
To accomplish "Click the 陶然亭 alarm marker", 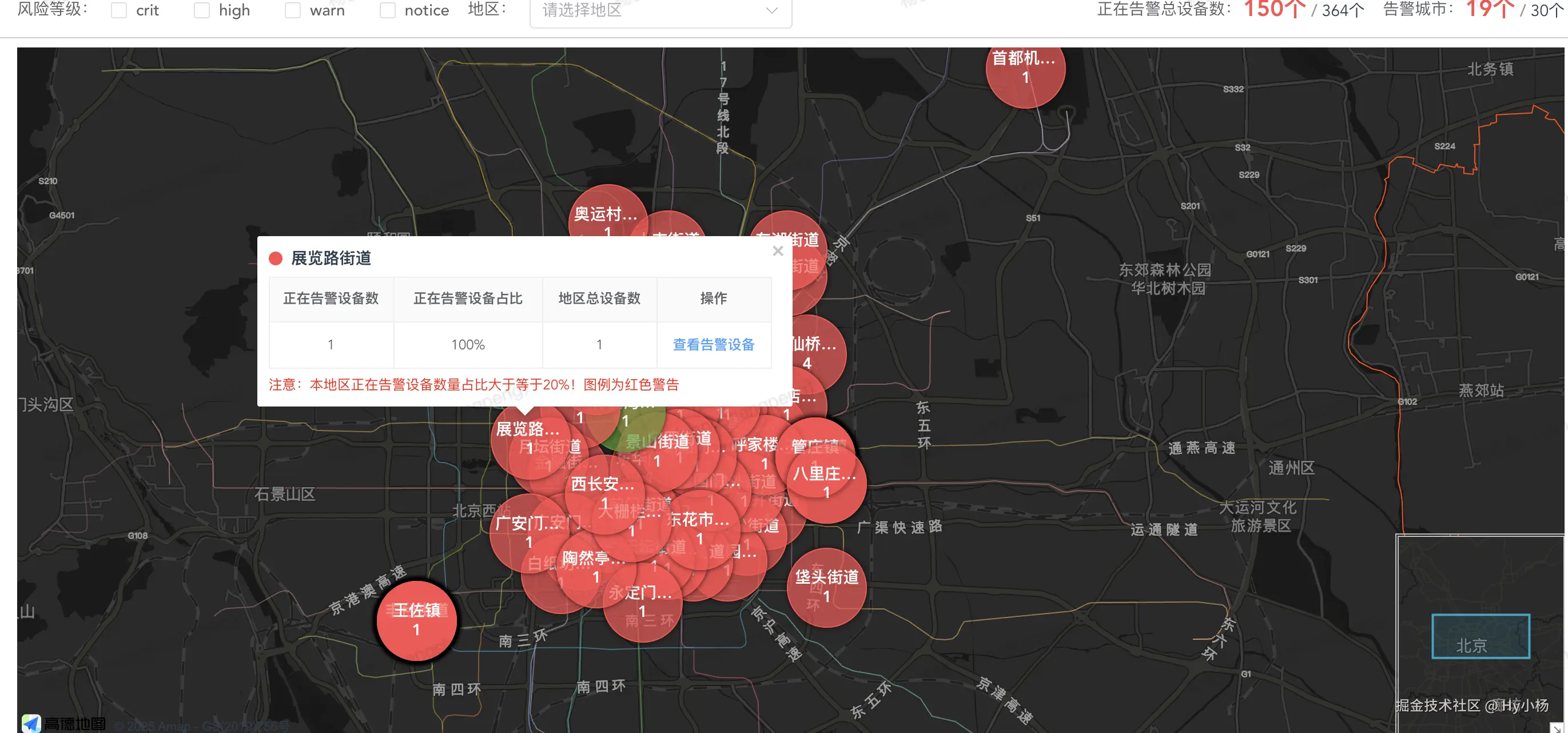I will tap(595, 567).
